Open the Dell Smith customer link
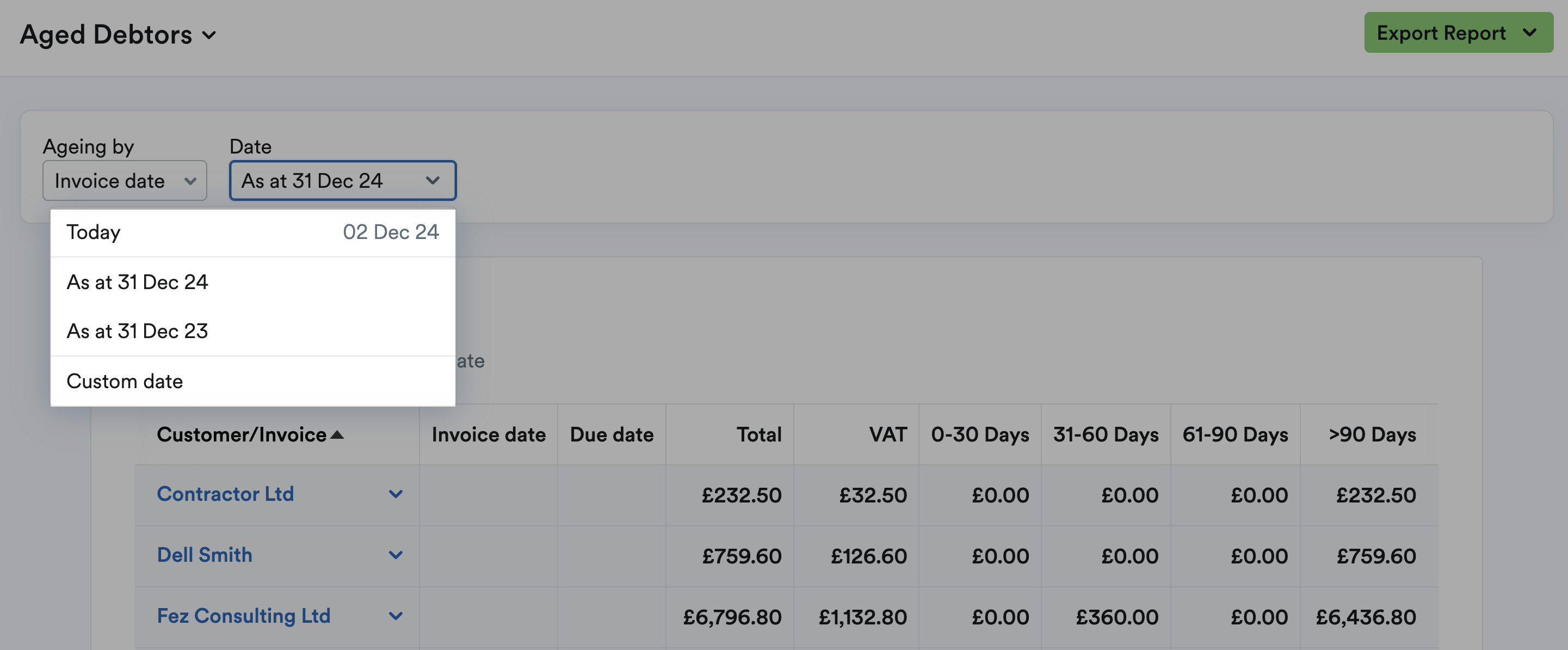Screen dimensions: 1568x650 tap(205, 555)
